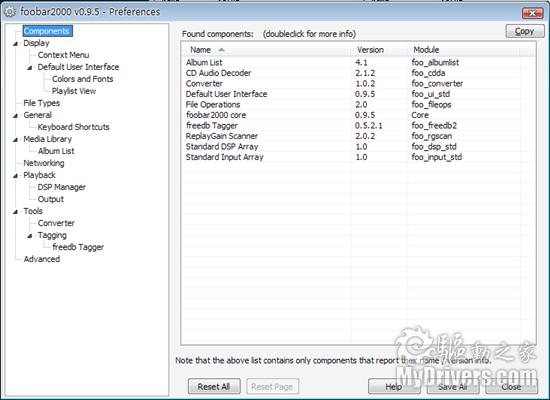The width and height of the screenshot is (550, 400).
Task: Click the foo_input_std module cell
Action: pos(437,157)
